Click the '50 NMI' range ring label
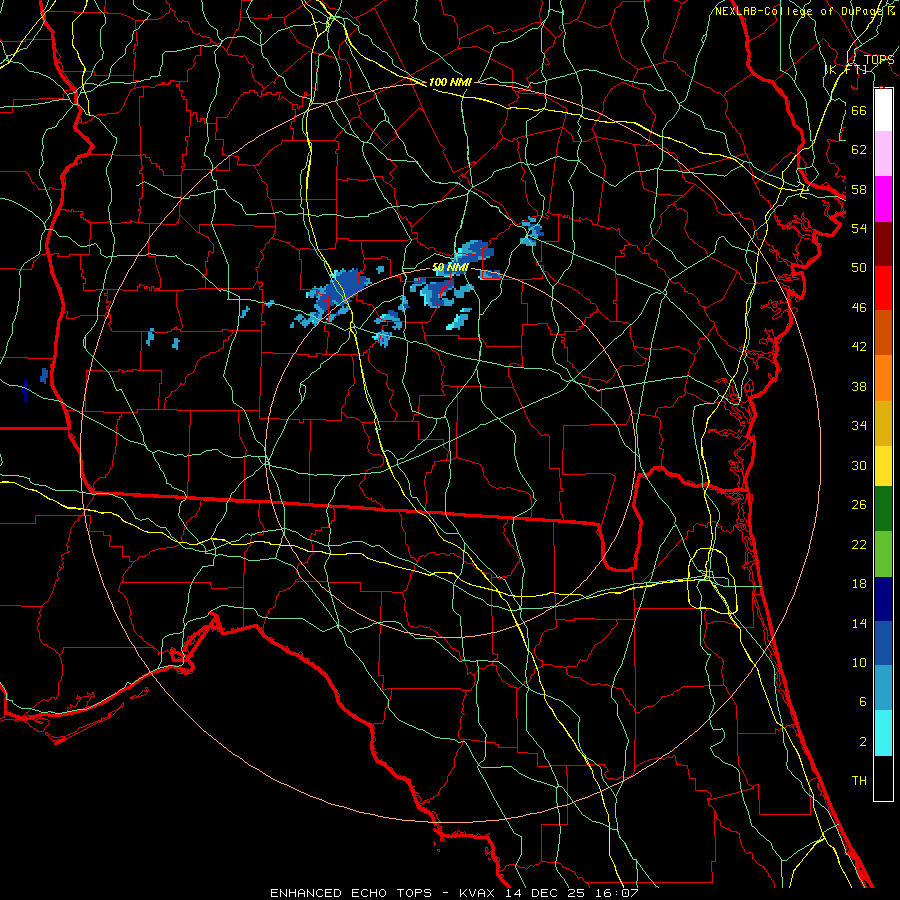Viewport: 900px width, 900px height. tap(450, 267)
